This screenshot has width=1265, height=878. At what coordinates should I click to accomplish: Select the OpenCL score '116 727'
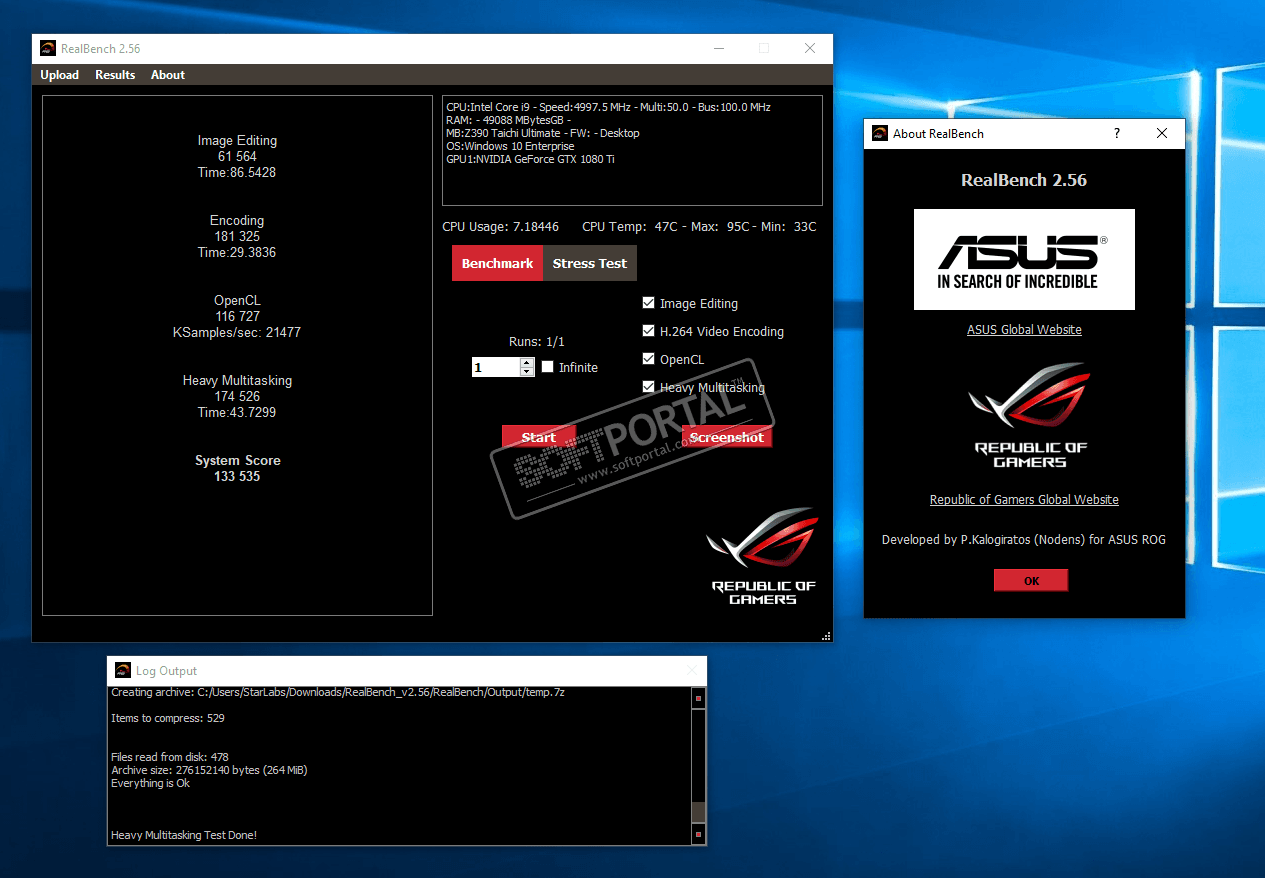point(237,316)
